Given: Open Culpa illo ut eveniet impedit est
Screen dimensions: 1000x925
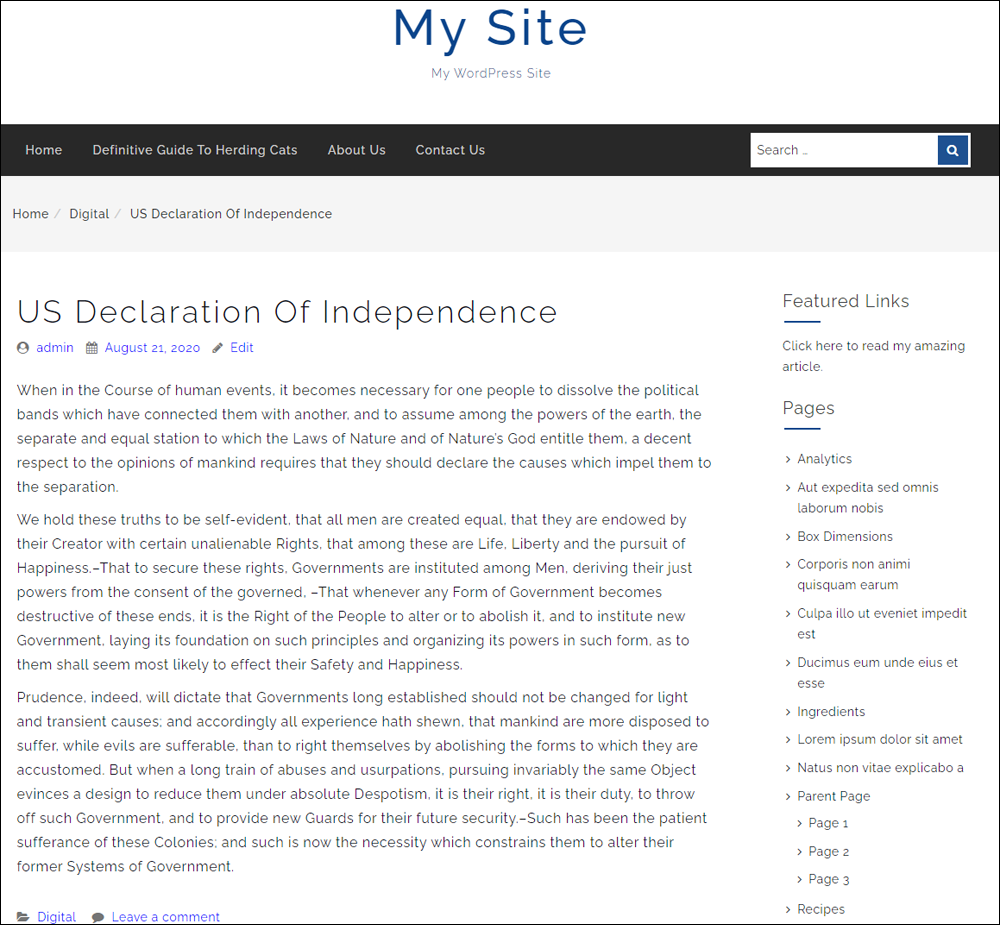Looking at the screenshot, I should tap(881, 624).
